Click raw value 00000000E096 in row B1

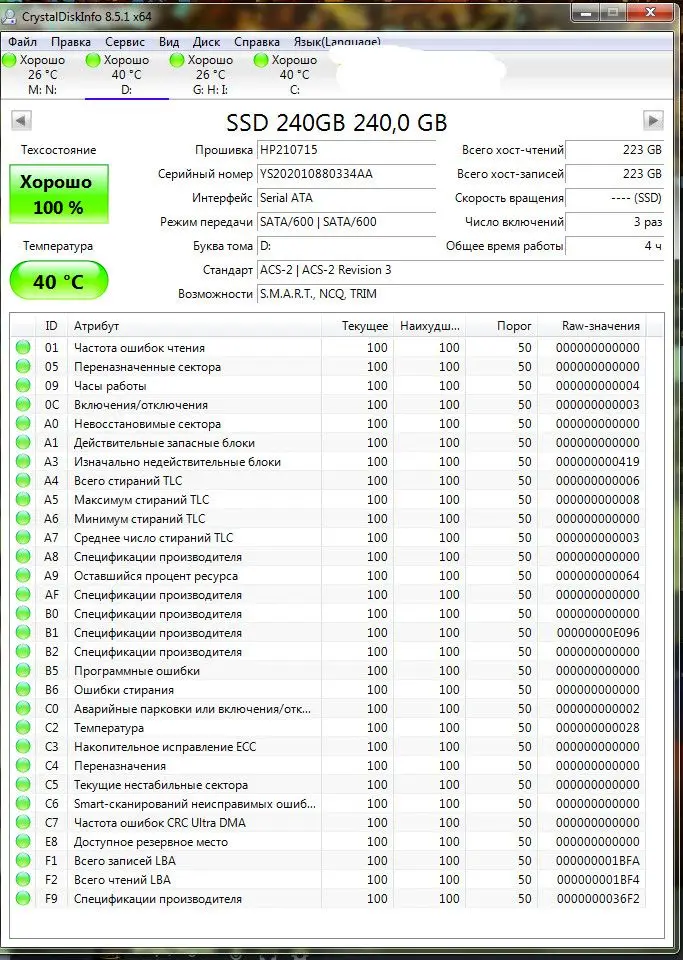(598, 632)
